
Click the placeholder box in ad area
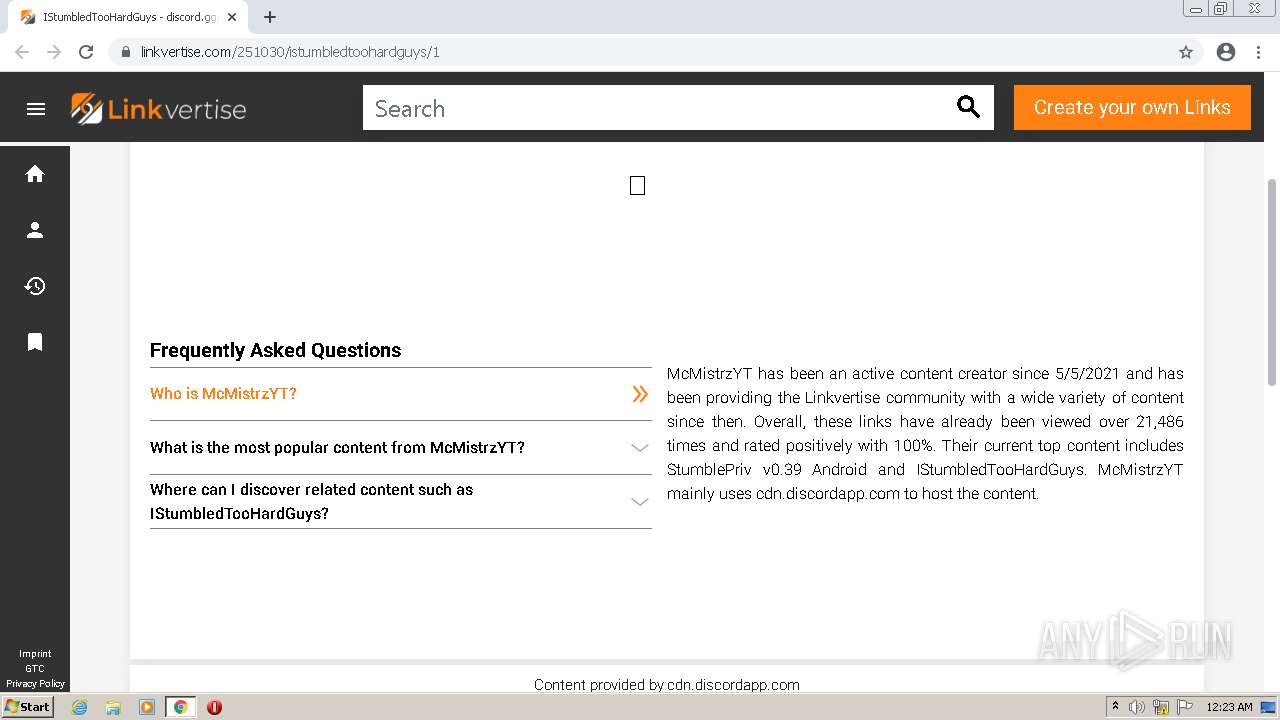pyautogui.click(x=637, y=185)
